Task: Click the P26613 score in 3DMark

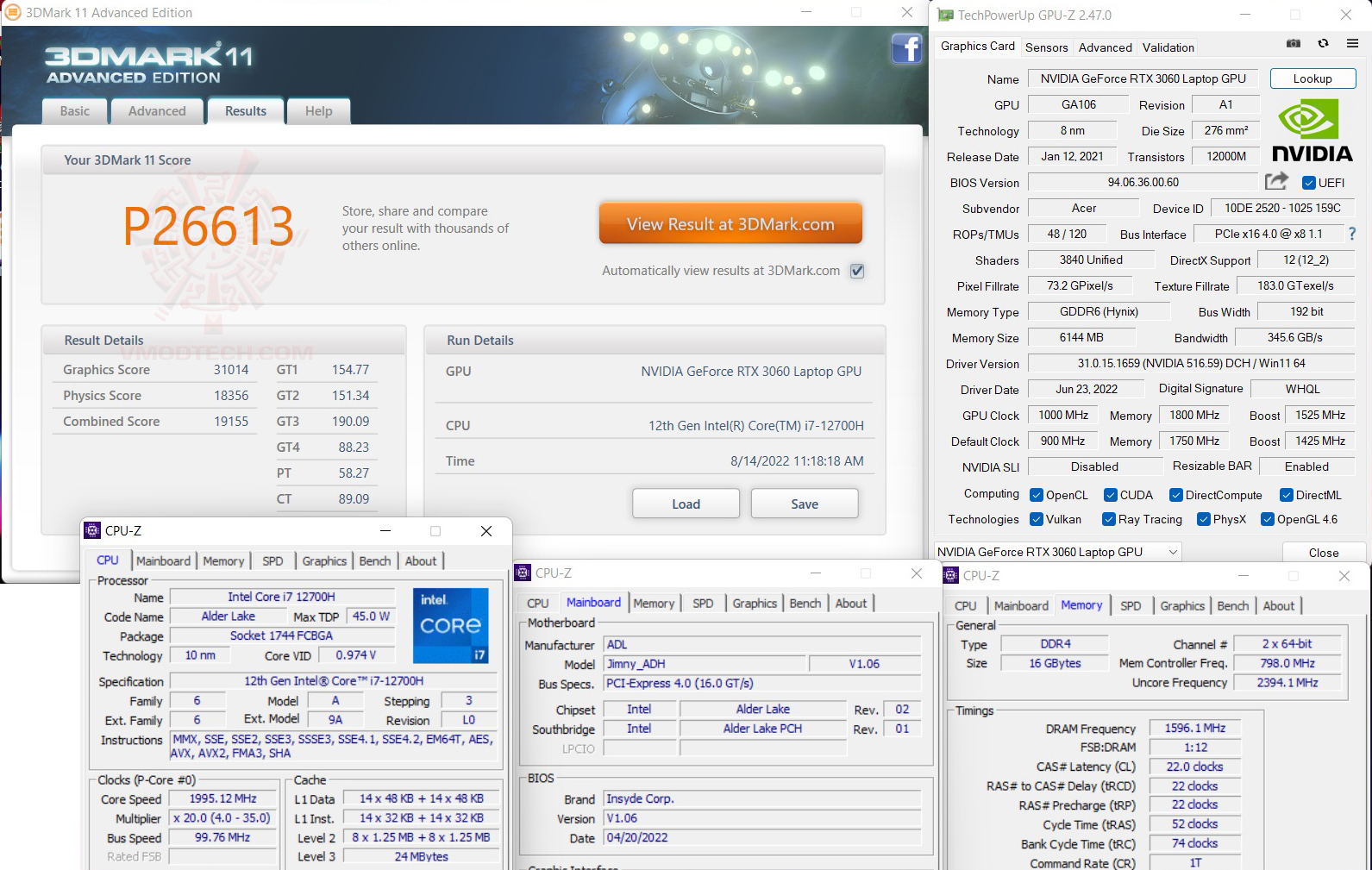Action: click(x=209, y=227)
